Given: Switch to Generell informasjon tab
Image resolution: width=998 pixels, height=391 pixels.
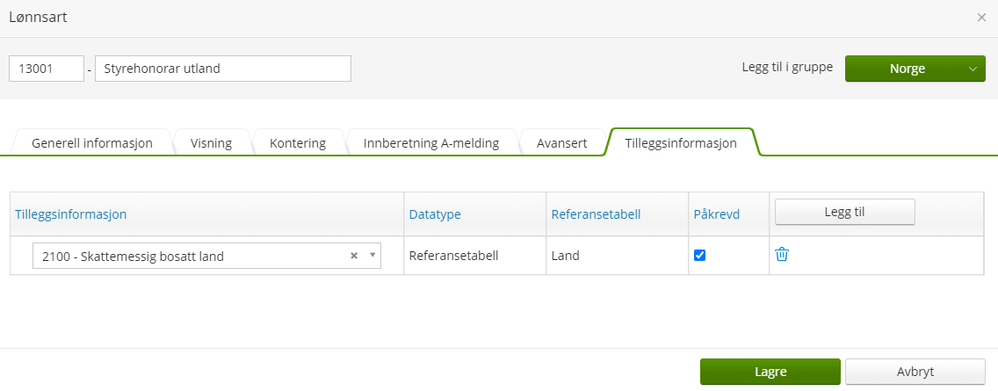Looking at the screenshot, I should (x=92, y=143).
